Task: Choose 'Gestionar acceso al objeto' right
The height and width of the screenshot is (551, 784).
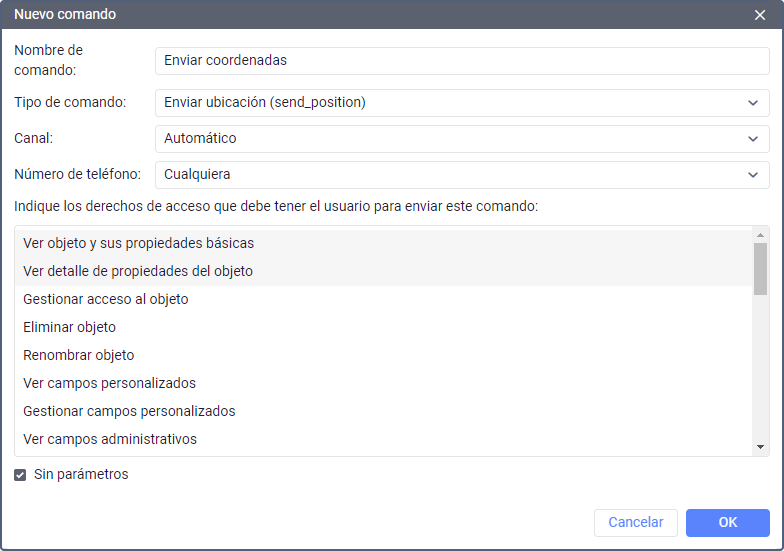Action: point(106,299)
